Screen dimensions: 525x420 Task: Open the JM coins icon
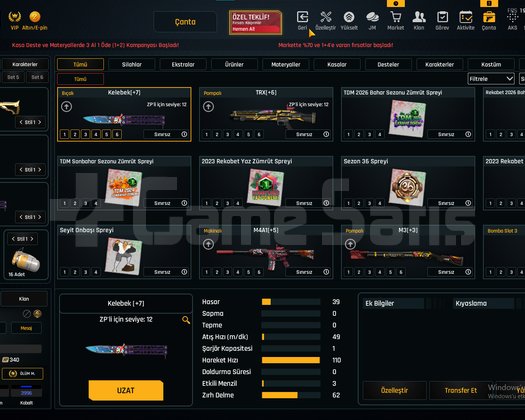[372, 17]
